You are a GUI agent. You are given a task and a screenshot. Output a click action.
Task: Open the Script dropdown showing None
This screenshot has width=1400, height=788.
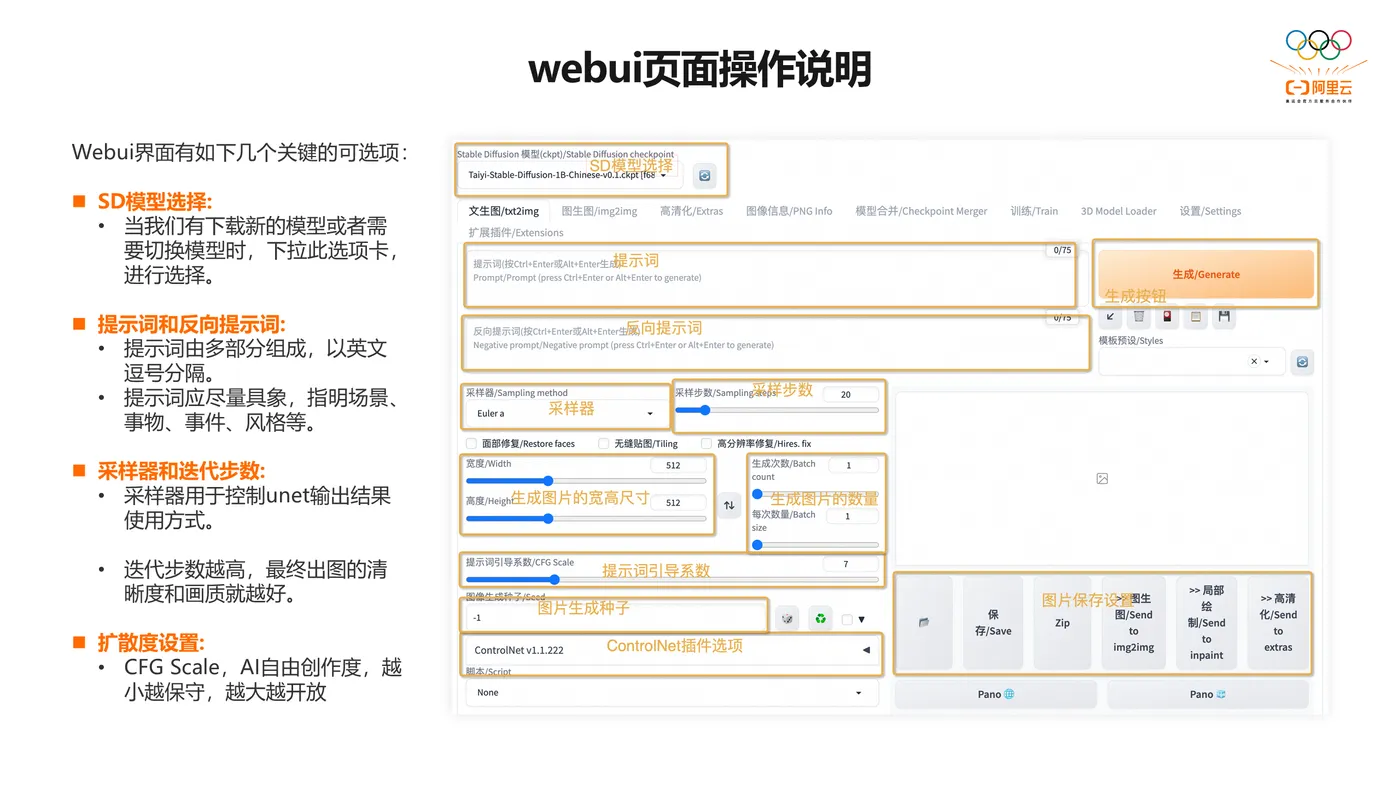click(x=672, y=692)
